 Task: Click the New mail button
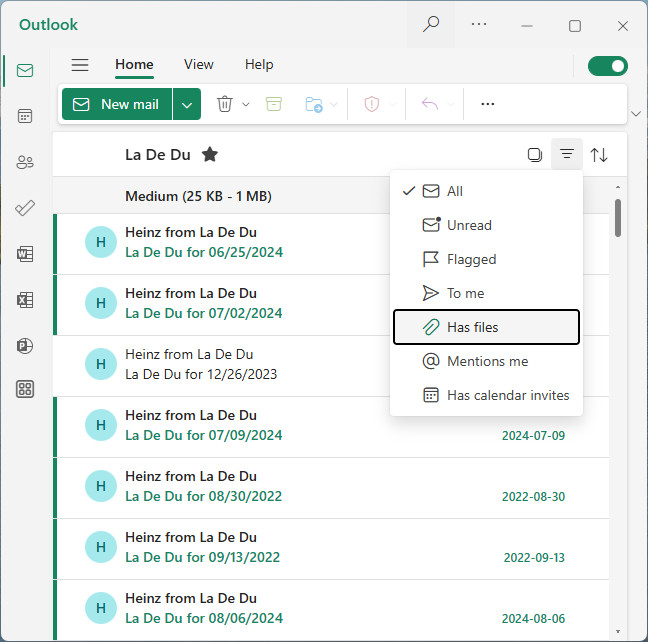coord(117,104)
